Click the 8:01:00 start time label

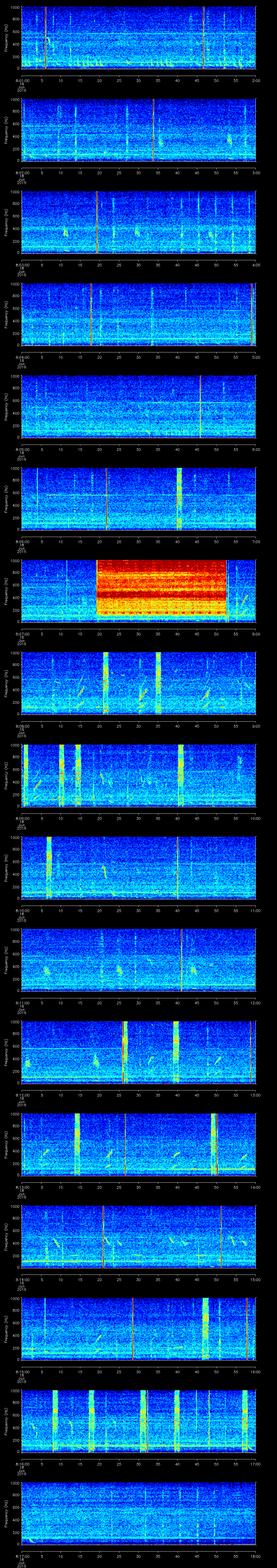(22, 80)
